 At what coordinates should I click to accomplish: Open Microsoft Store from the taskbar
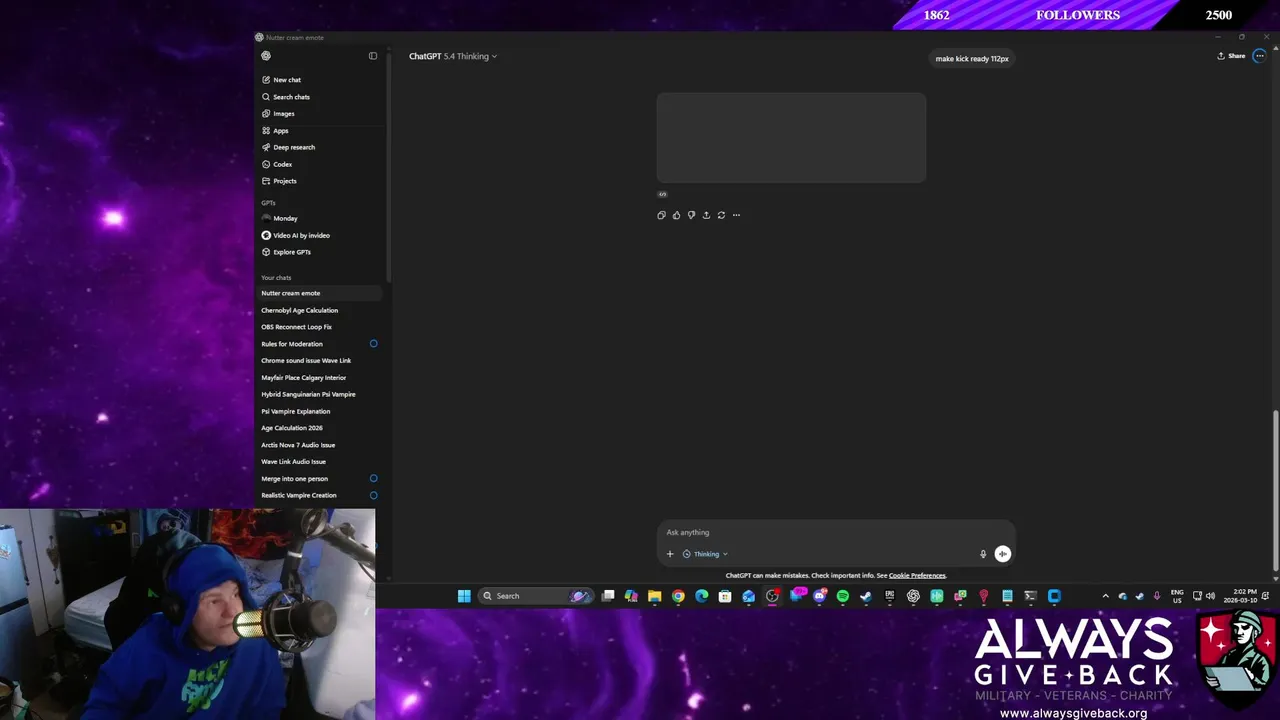click(725, 596)
